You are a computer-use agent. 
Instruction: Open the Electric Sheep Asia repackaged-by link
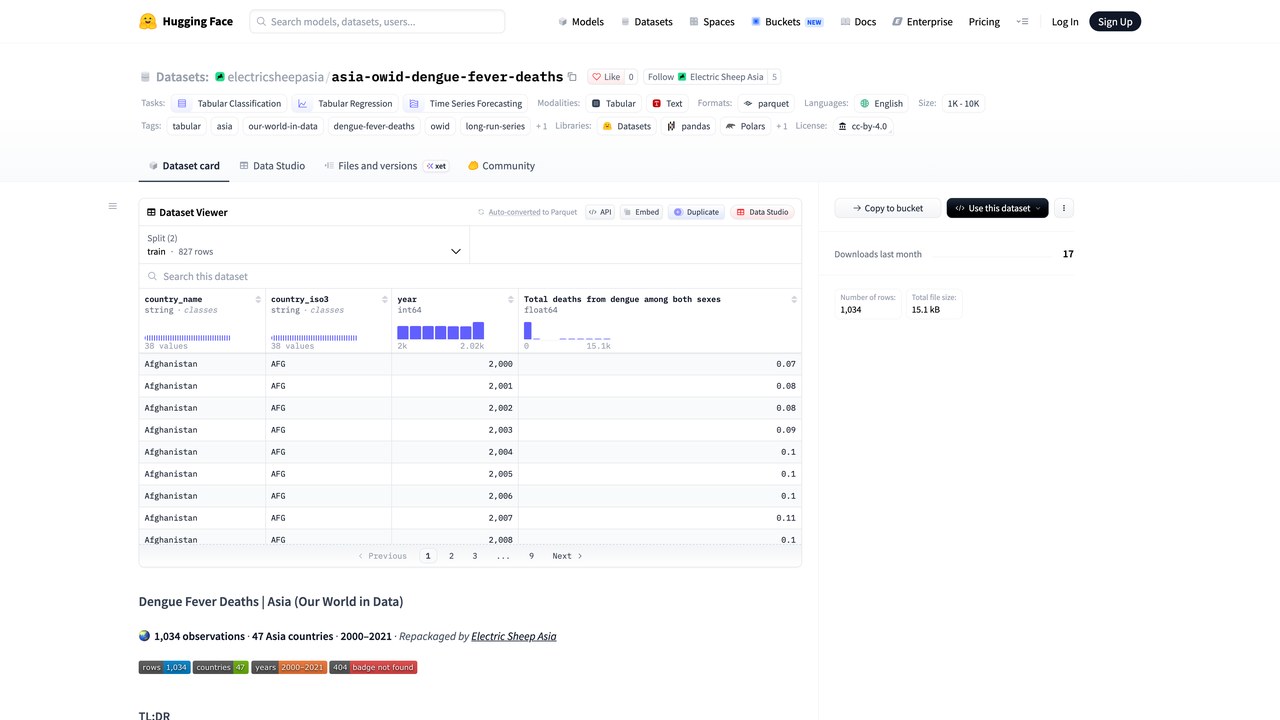[514, 636]
